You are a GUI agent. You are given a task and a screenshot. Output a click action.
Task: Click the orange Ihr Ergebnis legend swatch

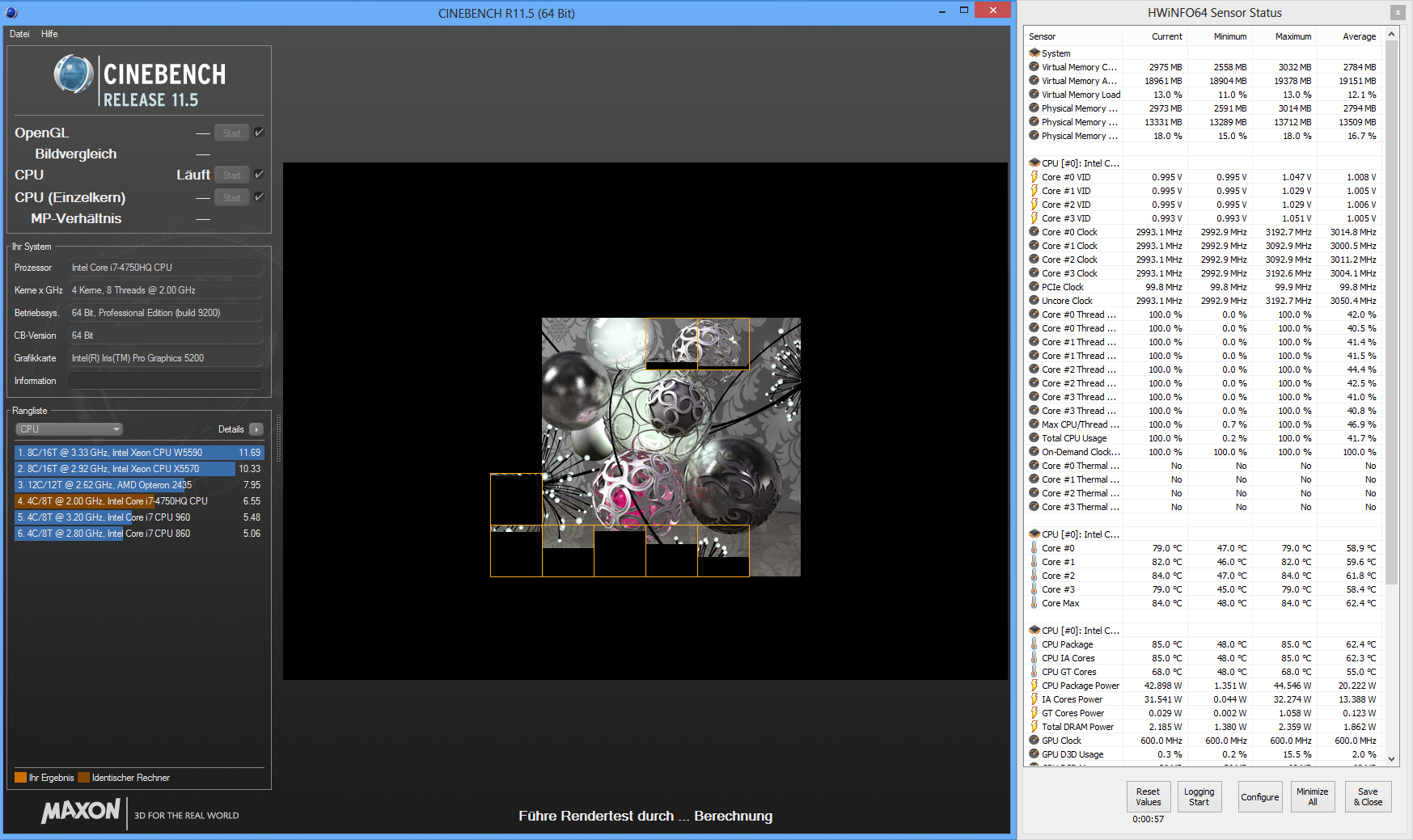pos(20,778)
